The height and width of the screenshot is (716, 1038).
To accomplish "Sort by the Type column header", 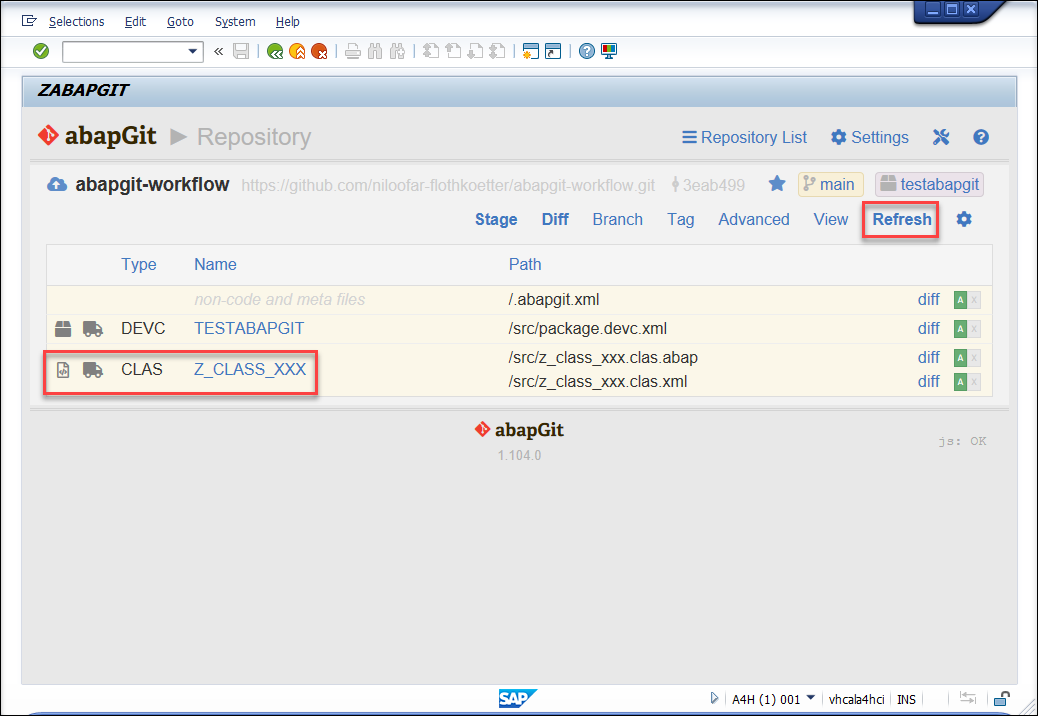I will coord(139,265).
